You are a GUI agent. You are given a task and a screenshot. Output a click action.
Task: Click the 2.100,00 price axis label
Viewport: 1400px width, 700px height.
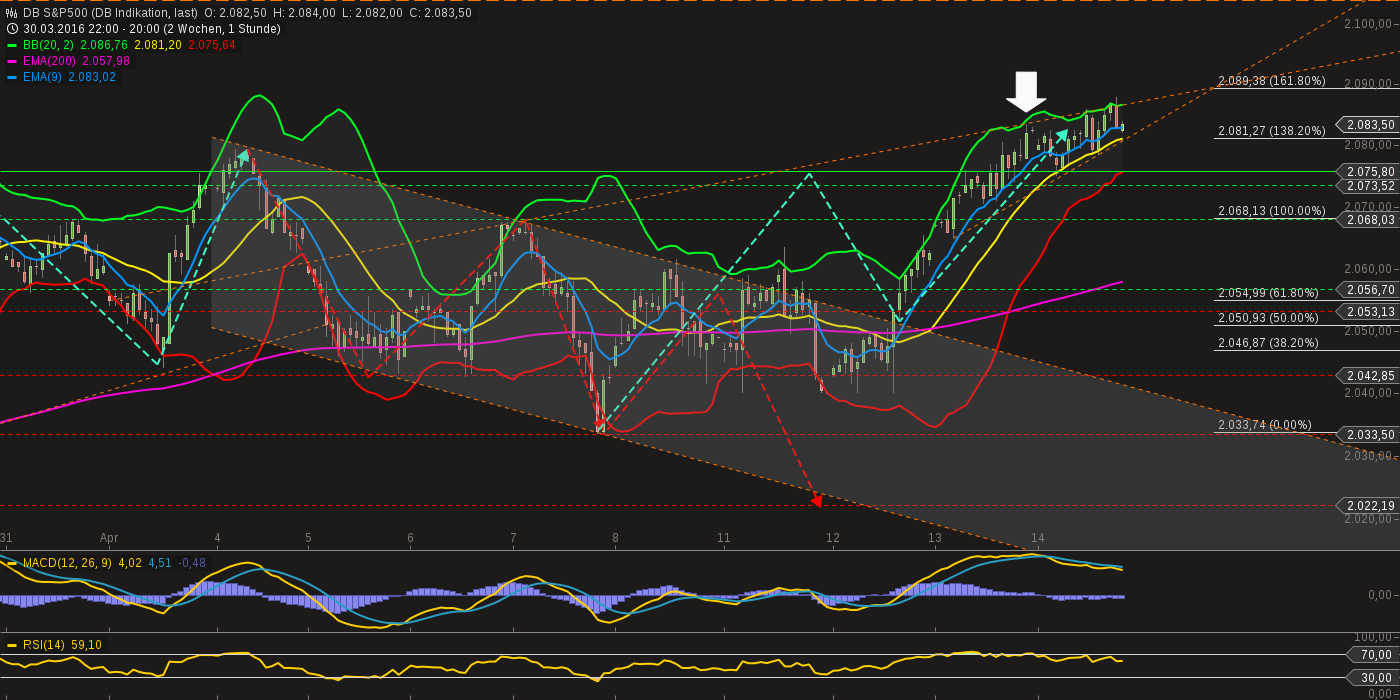point(1370,23)
